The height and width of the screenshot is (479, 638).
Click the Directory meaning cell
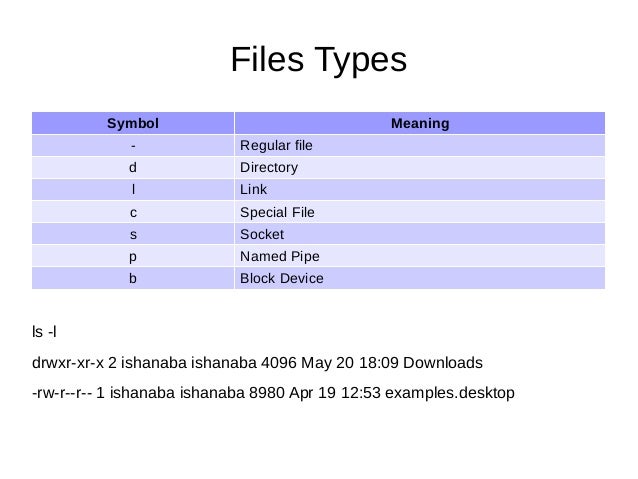(x=269, y=168)
